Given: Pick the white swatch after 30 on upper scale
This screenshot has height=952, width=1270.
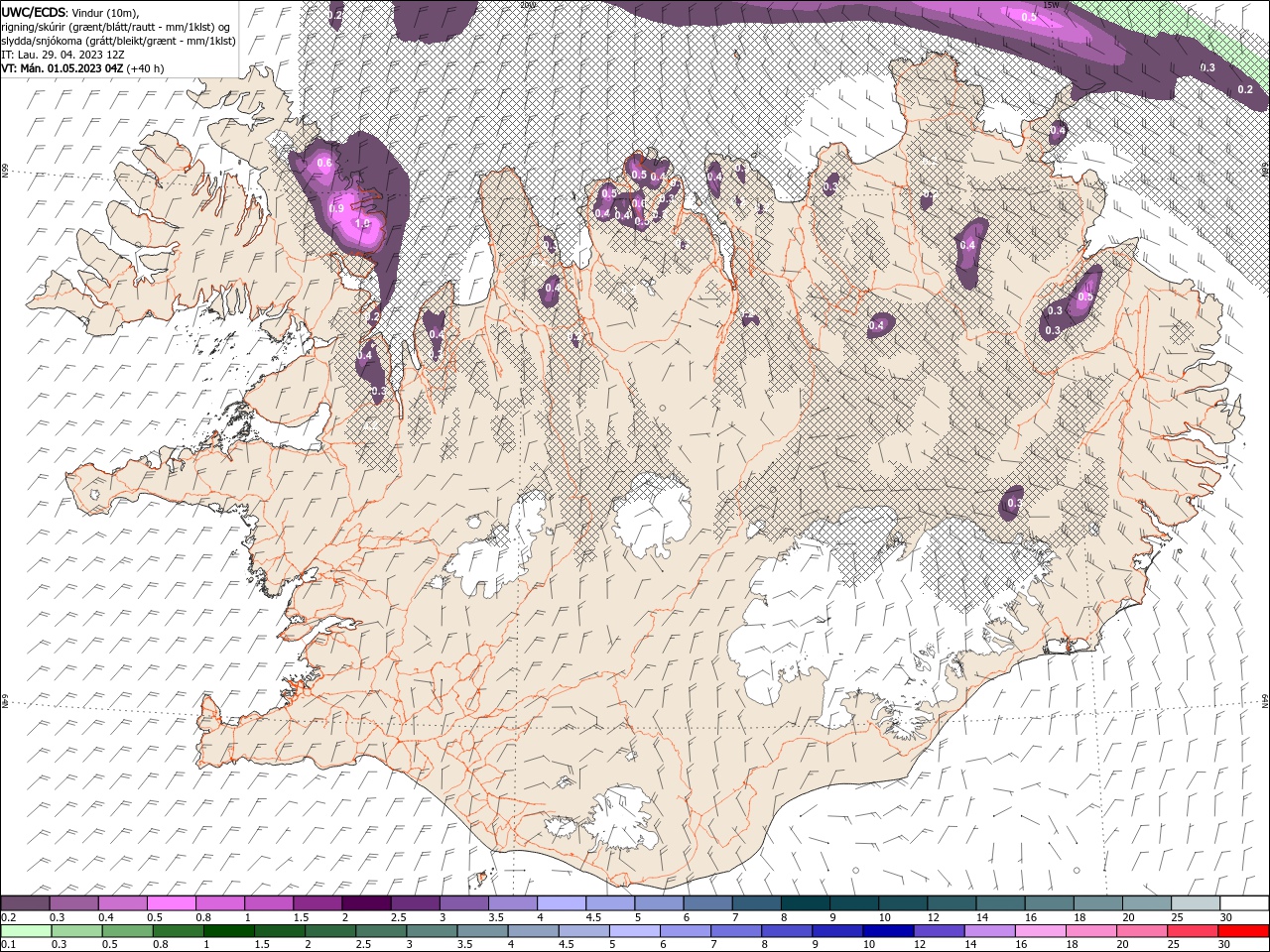Looking at the screenshot, I should click(1243, 903).
